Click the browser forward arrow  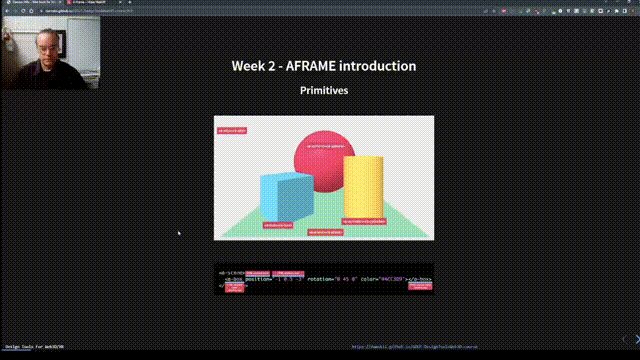coord(15,11)
